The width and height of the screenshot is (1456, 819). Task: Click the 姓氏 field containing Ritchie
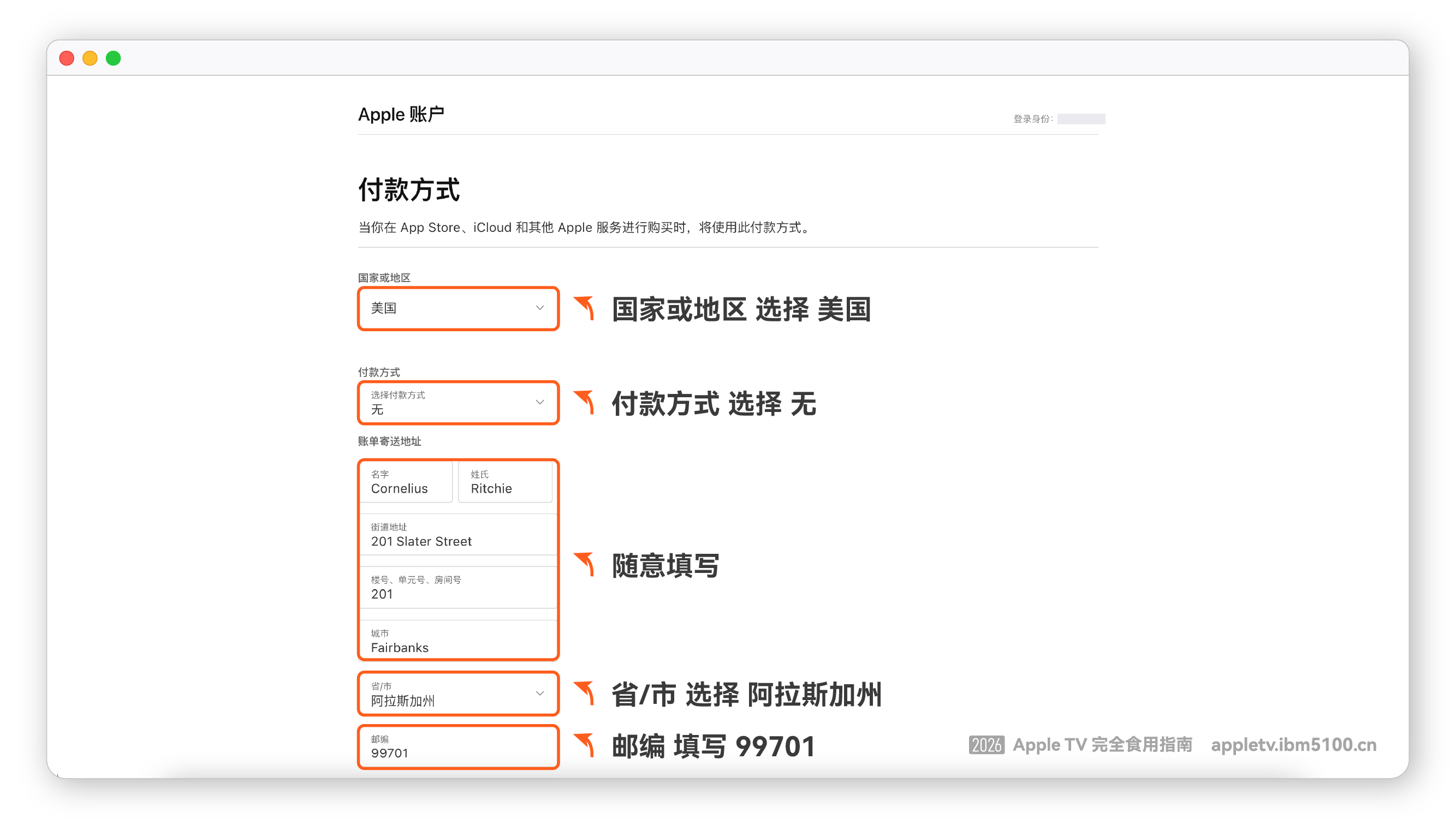pos(505,482)
